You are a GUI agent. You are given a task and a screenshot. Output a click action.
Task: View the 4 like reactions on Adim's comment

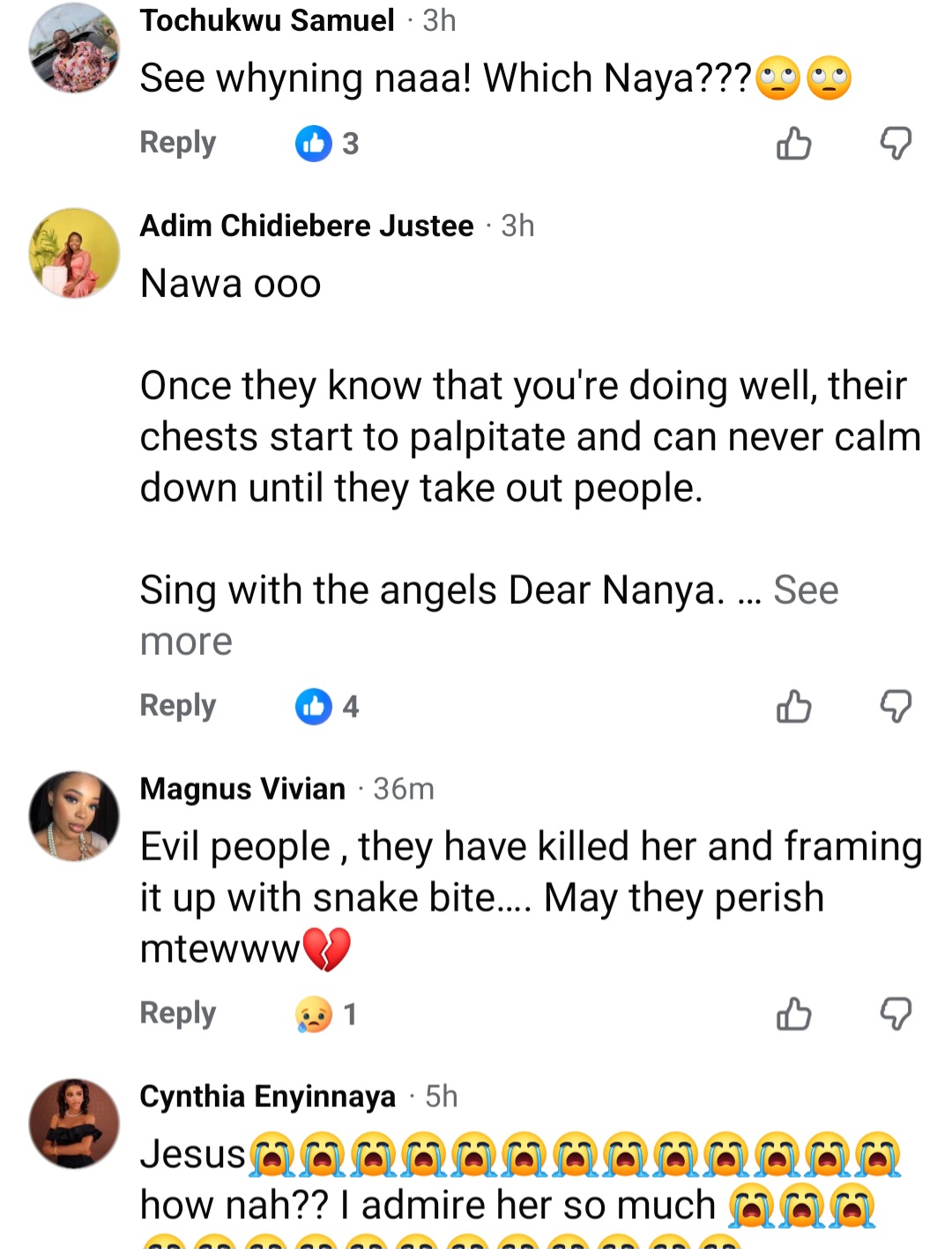click(x=327, y=706)
